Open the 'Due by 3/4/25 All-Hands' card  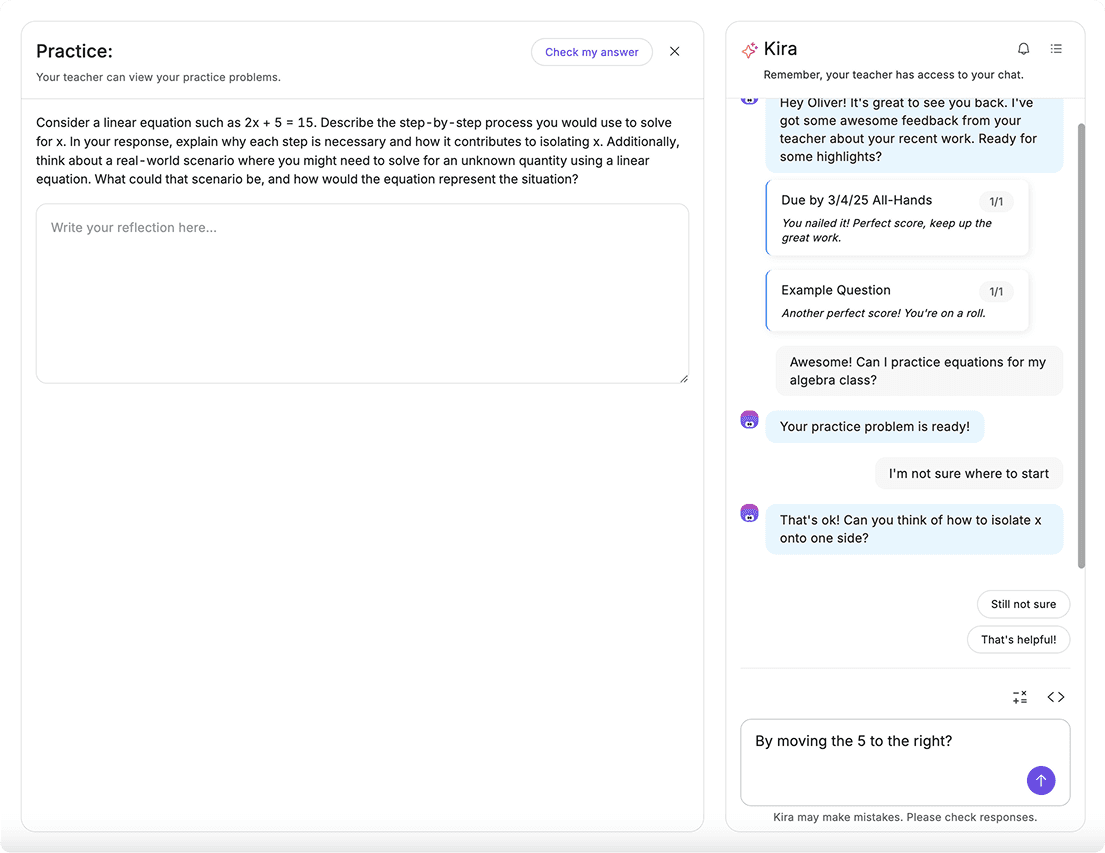coord(897,218)
